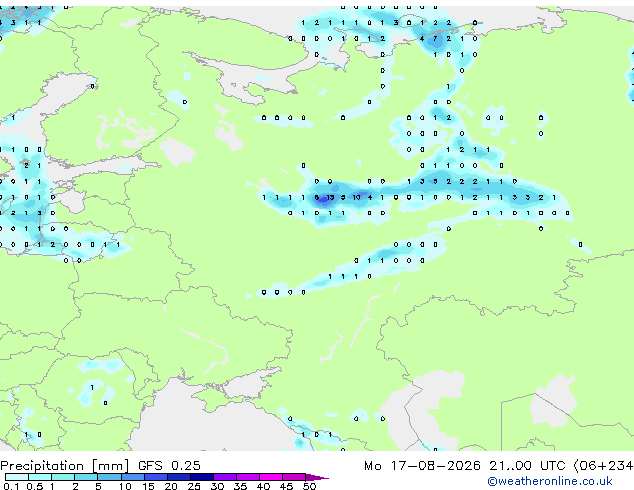This screenshot has height=490, width=634.
Task: Click the legend label '30'
Action: coord(217,486)
